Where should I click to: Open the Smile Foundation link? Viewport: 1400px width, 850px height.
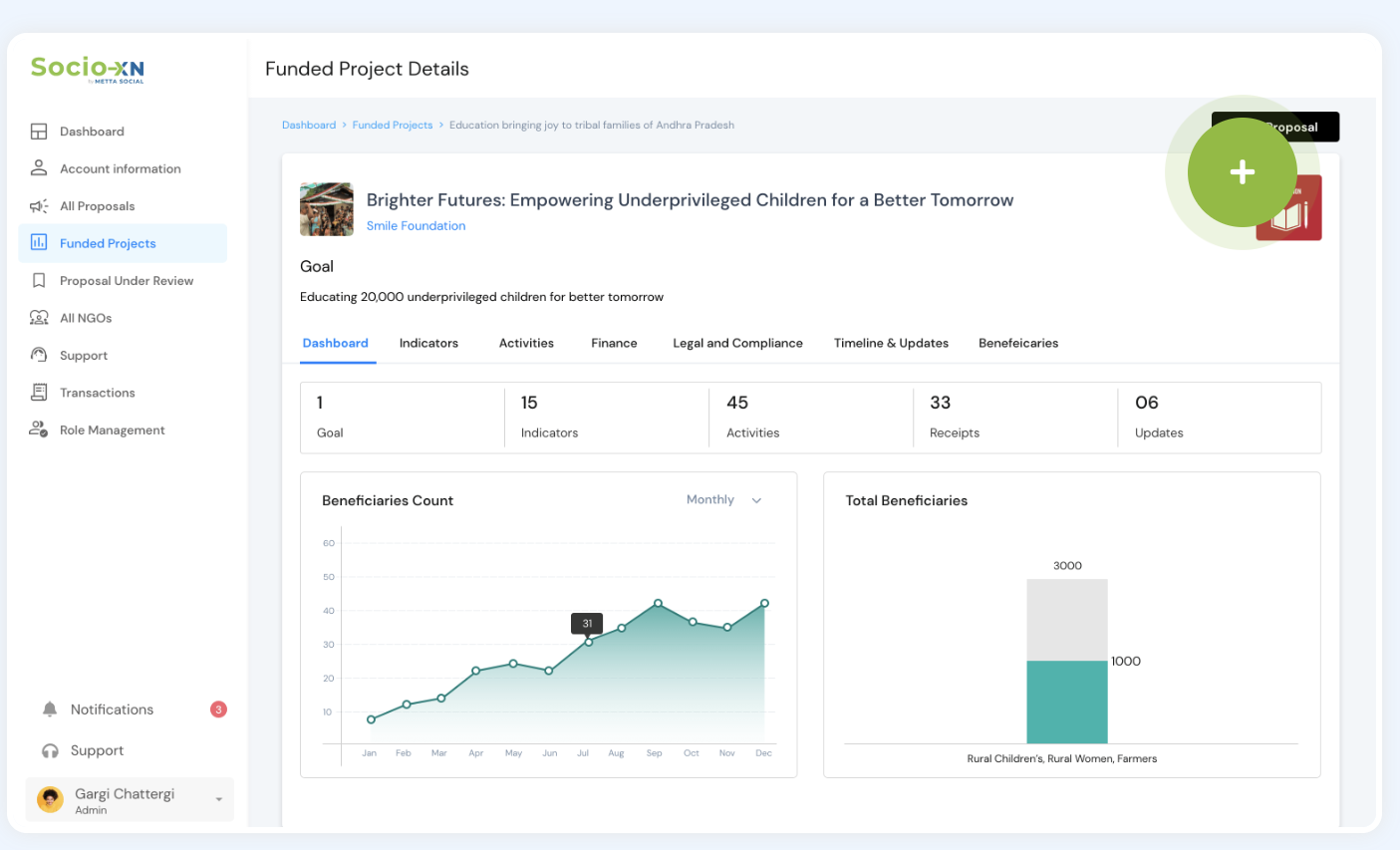416,226
